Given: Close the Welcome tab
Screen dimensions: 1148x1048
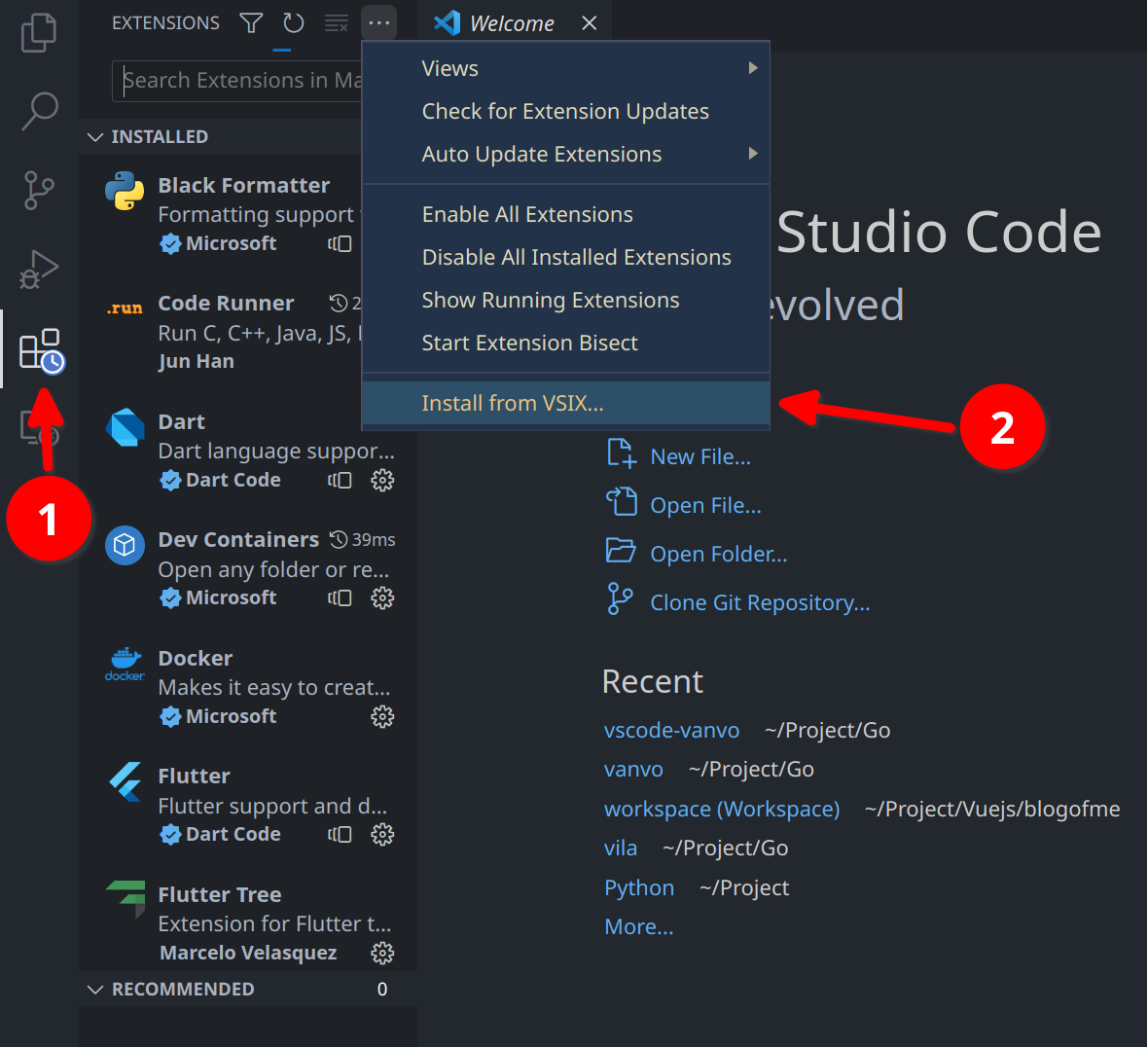Looking at the screenshot, I should [590, 23].
